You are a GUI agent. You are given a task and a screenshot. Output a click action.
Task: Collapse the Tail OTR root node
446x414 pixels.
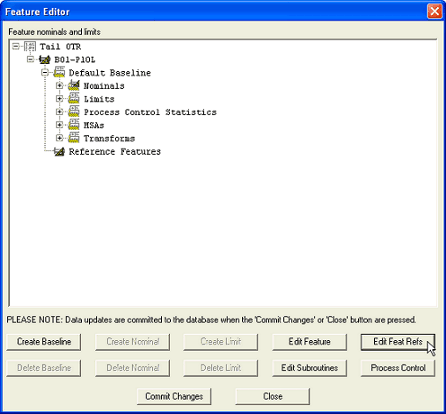coord(16,46)
